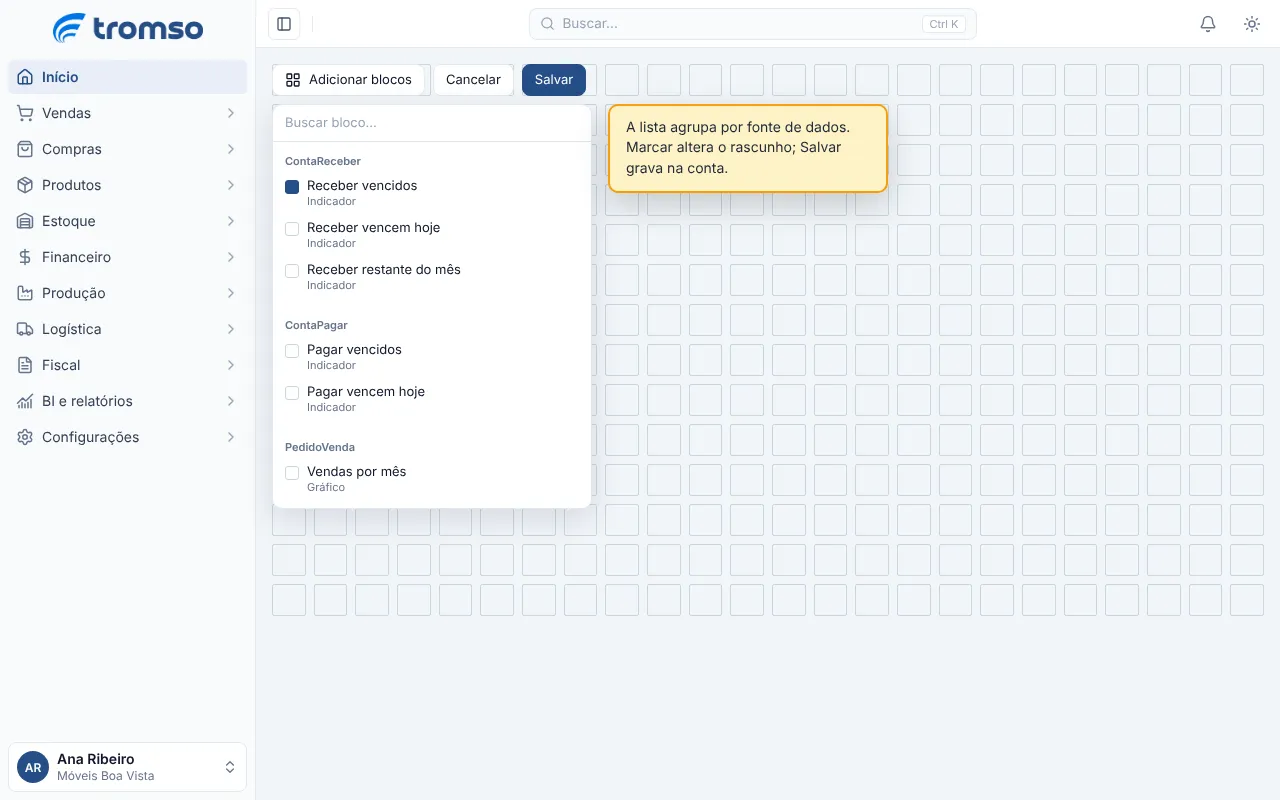1280x800 pixels.
Task: Uncheck Receber vencidos checkbox
Action: tap(292, 187)
